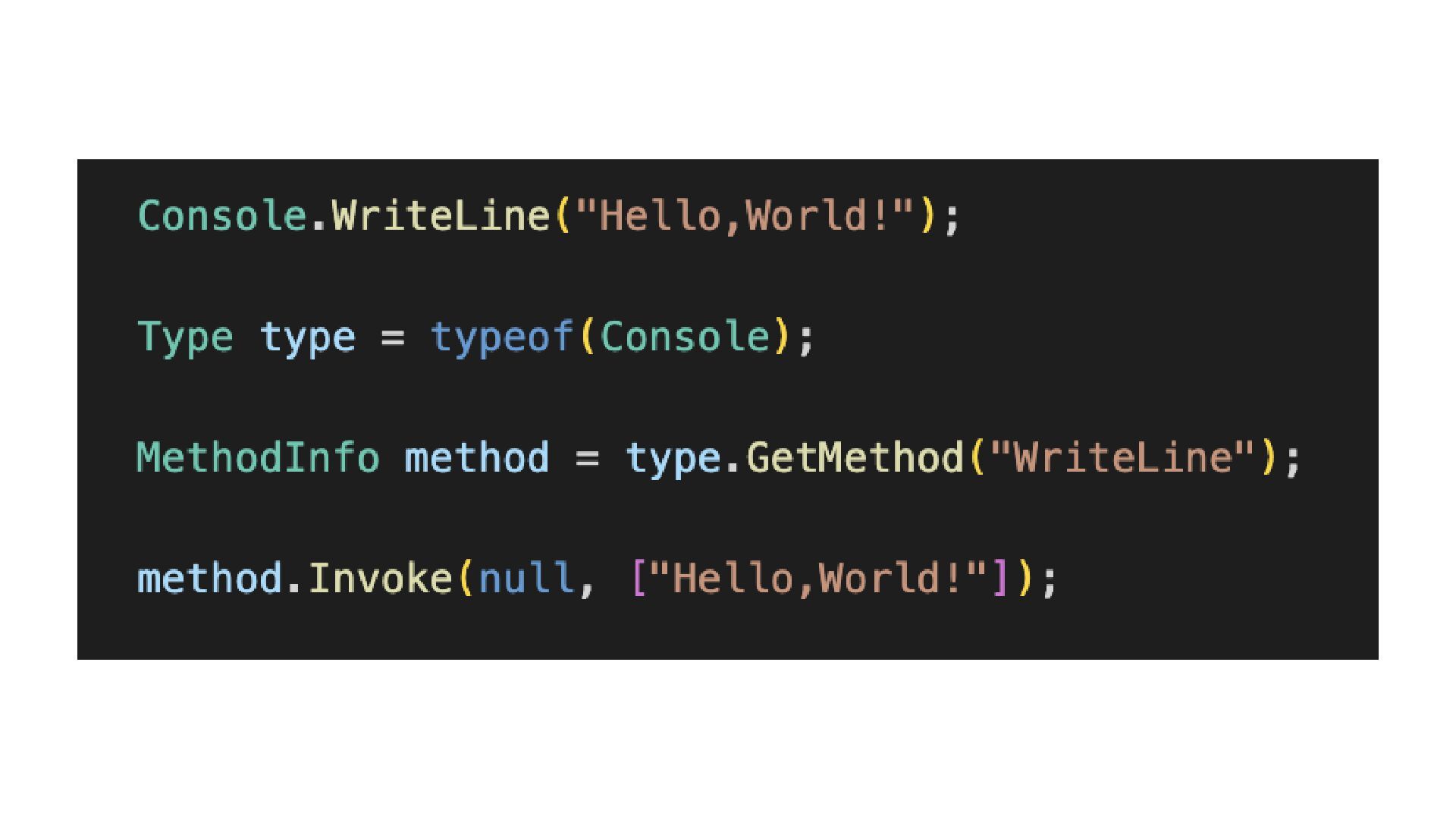Click the Invoke method call
The height and width of the screenshot is (819, 1456).
click(379, 579)
